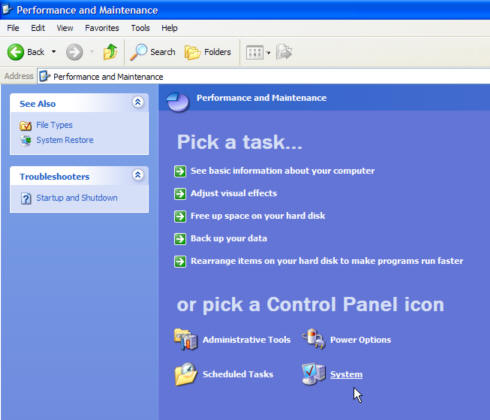Click the System Restore icon
Image resolution: width=490 pixels, height=420 pixels.
pyautogui.click(x=25, y=140)
